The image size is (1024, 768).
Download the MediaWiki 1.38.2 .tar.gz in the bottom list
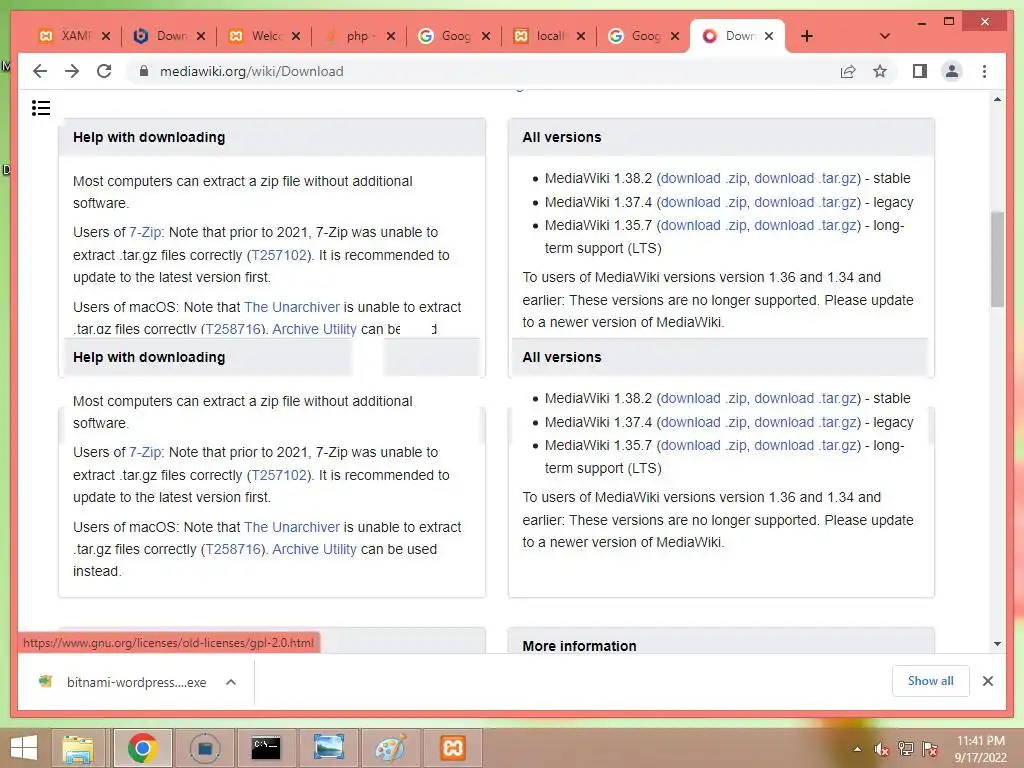tap(805, 398)
